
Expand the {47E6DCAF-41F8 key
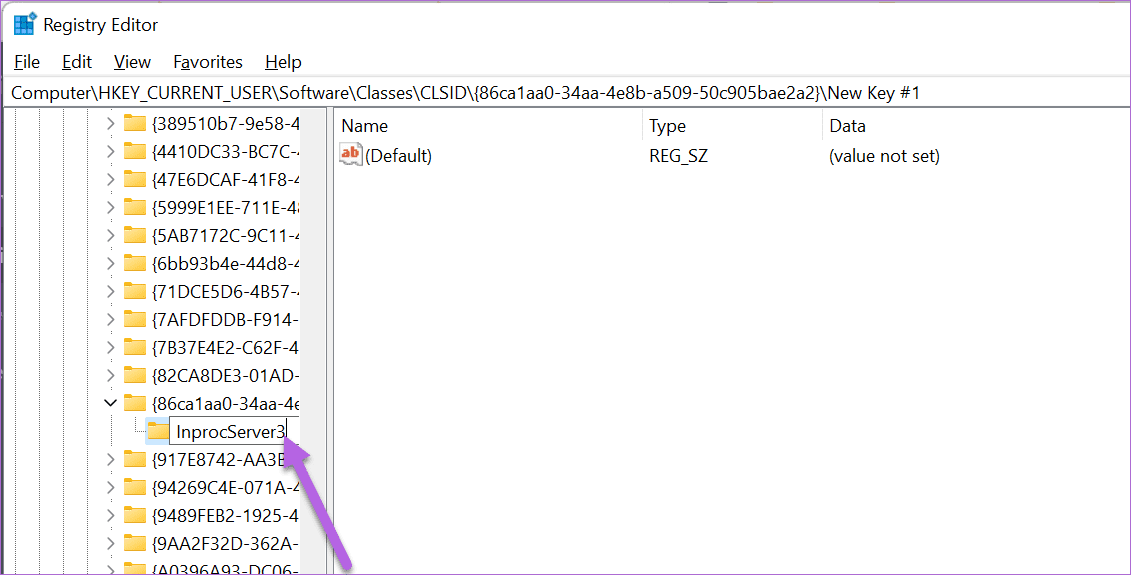pyautogui.click(x=110, y=180)
